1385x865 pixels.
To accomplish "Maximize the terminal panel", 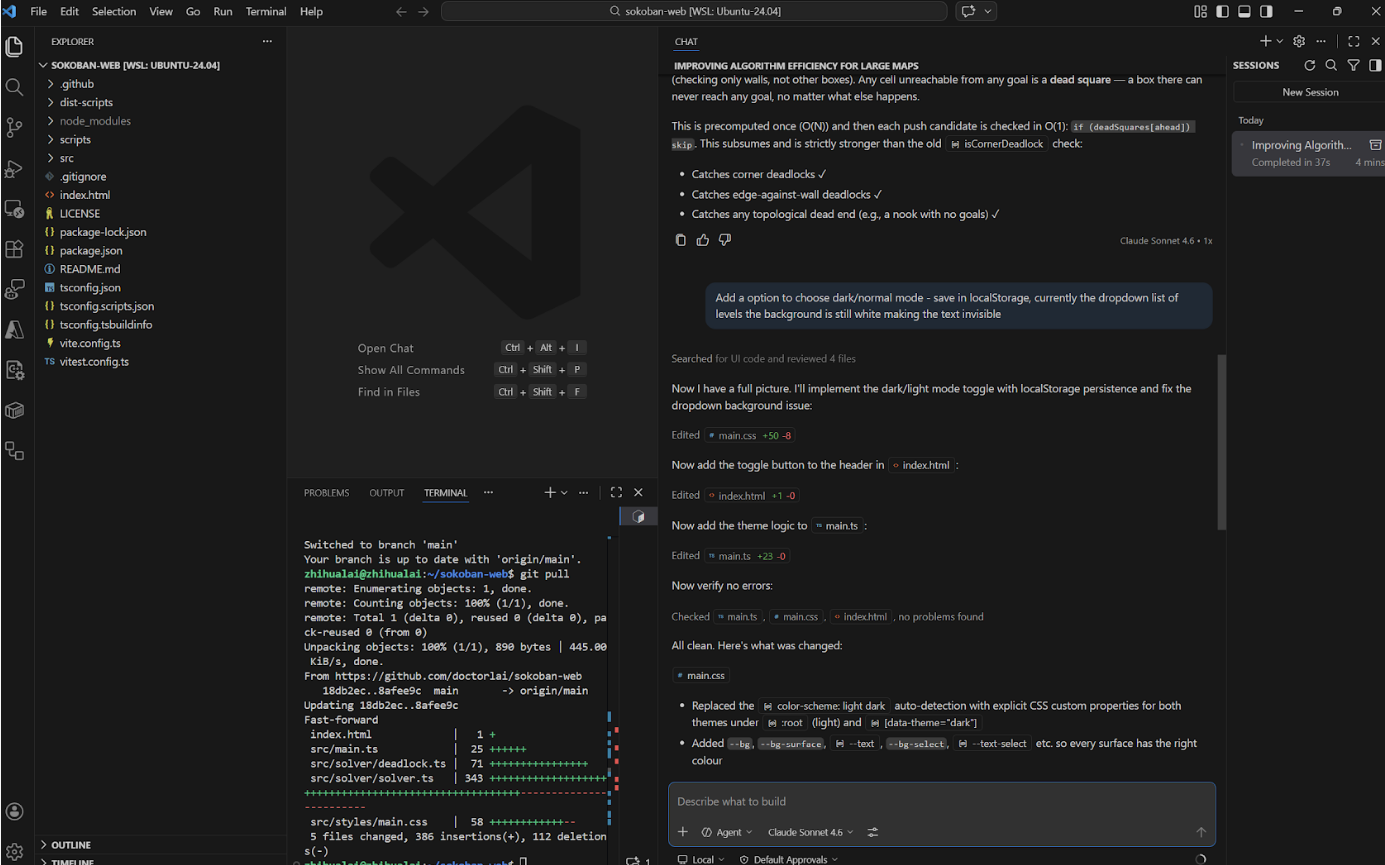I will coord(616,492).
